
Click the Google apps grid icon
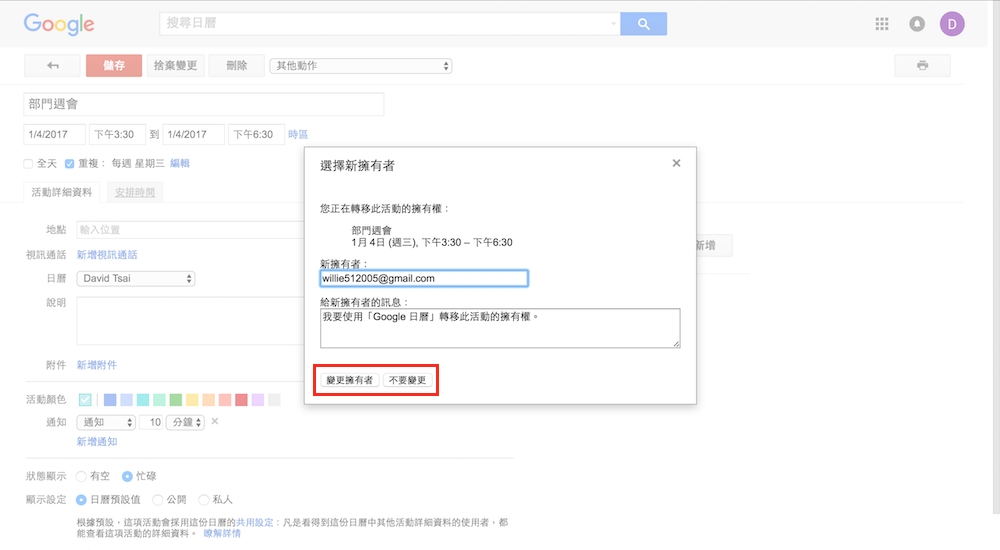coord(881,24)
